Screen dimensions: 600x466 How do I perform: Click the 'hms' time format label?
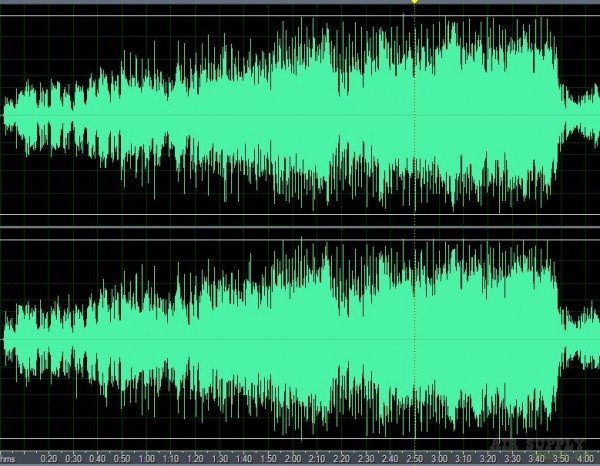click(8, 458)
